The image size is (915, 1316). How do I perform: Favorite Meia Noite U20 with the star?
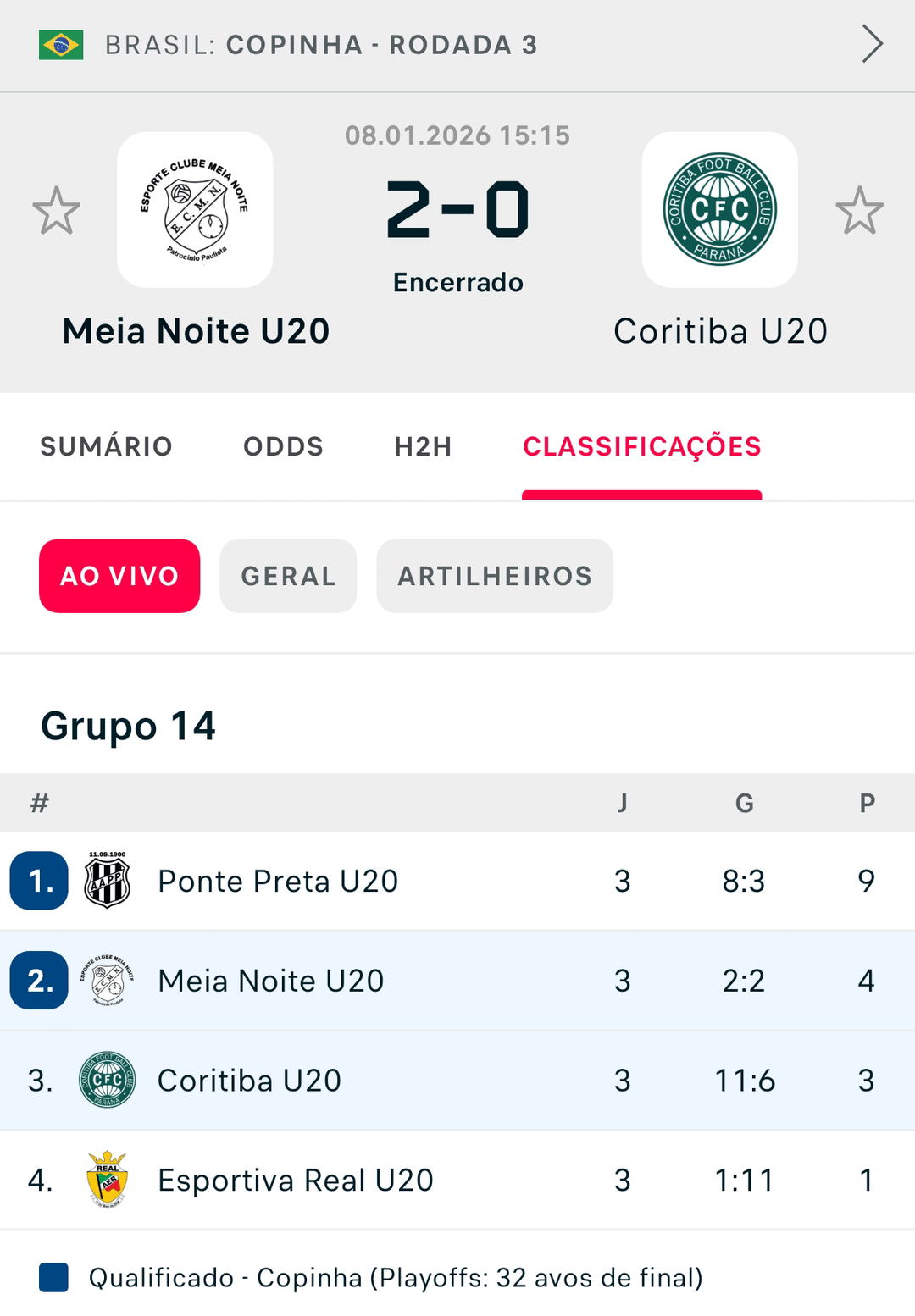(x=57, y=211)
